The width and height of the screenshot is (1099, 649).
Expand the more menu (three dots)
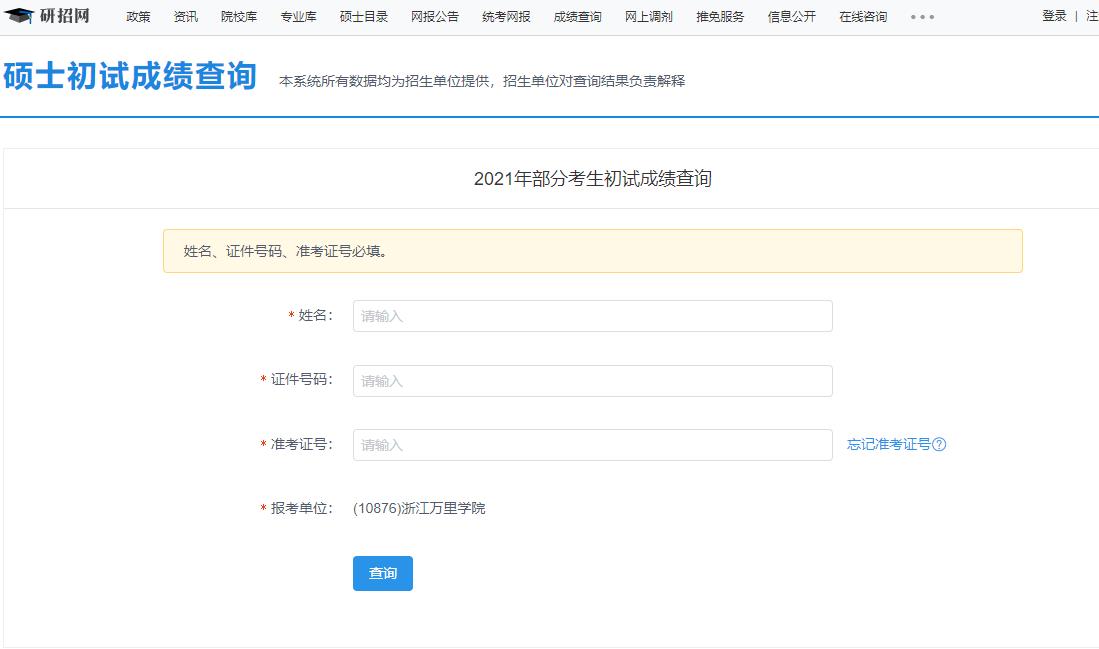922,17
